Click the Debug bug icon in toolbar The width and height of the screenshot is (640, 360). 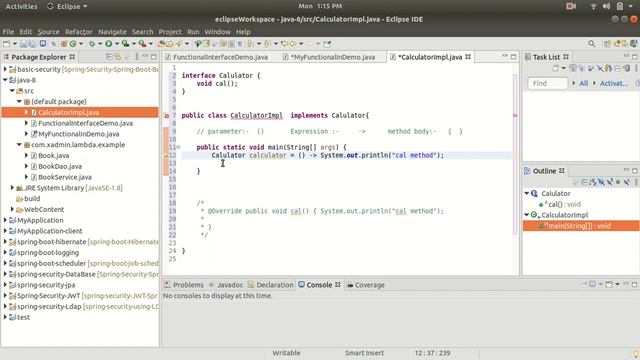[92, 44]
